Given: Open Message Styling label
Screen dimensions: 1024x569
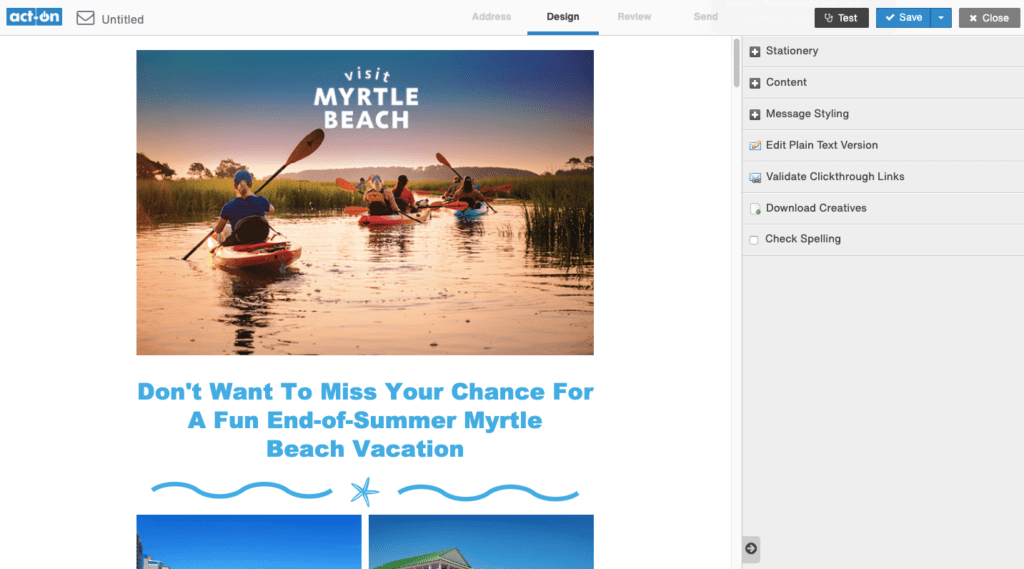Looking at the screenshot, I should pos(807,114).
